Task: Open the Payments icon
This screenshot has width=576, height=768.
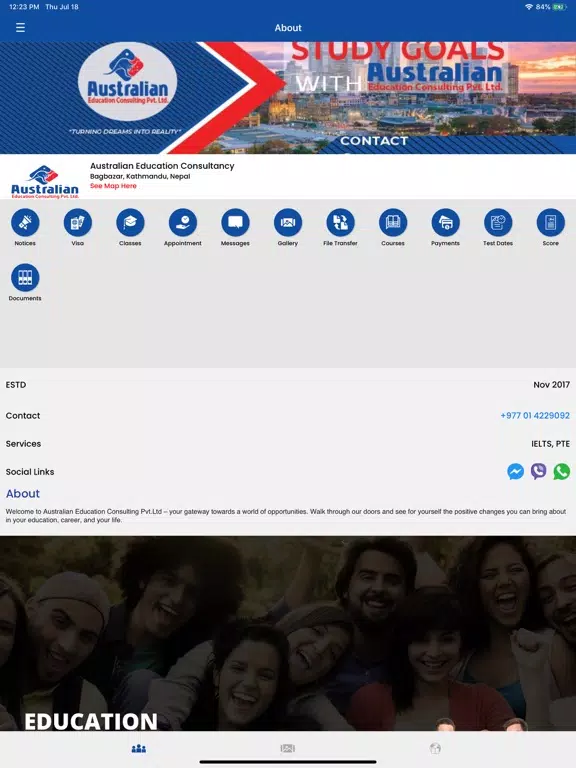Action: pos(446,222)
